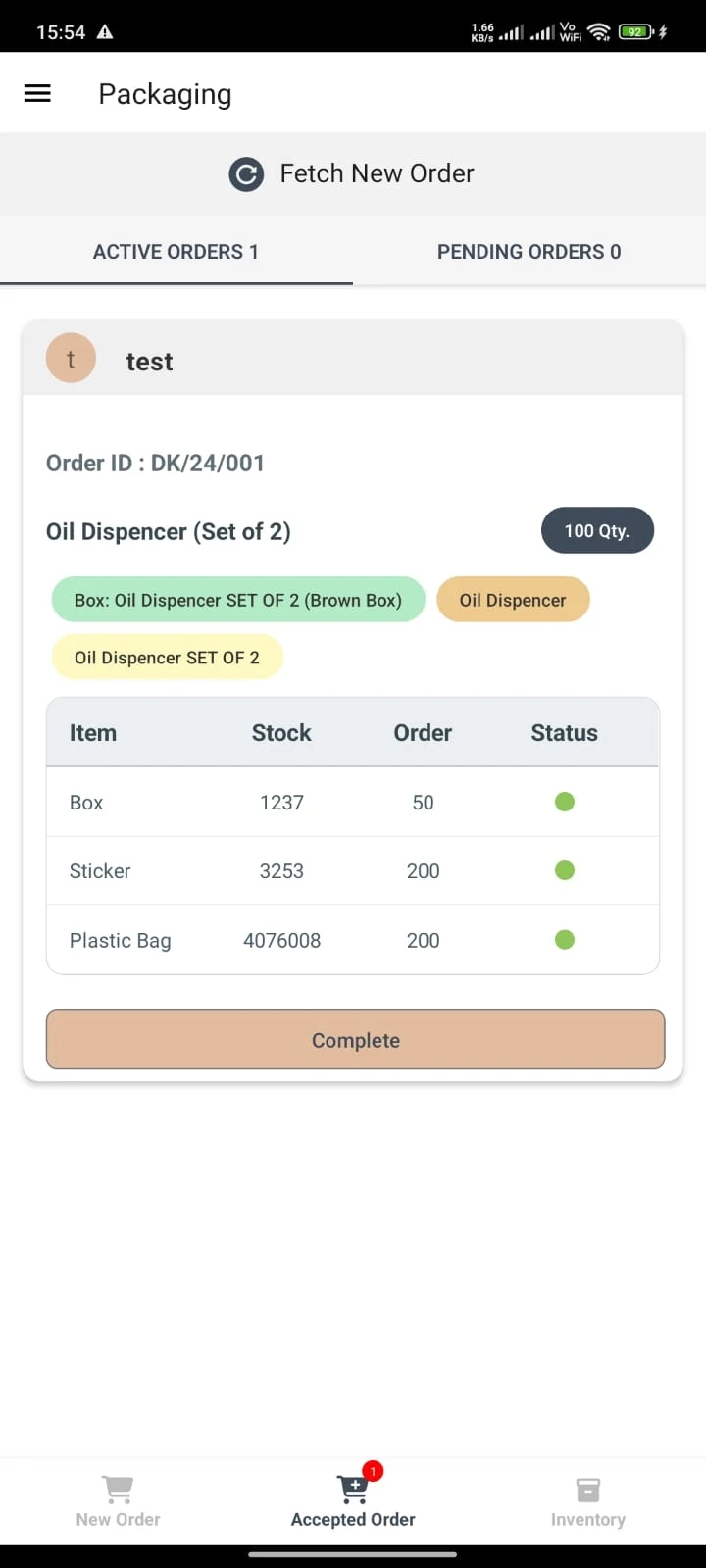Select the yellow Oil Dispencer SET OF 2 tag
Image resolution: width=706 pixels, height=1568 pixels.
167,658
